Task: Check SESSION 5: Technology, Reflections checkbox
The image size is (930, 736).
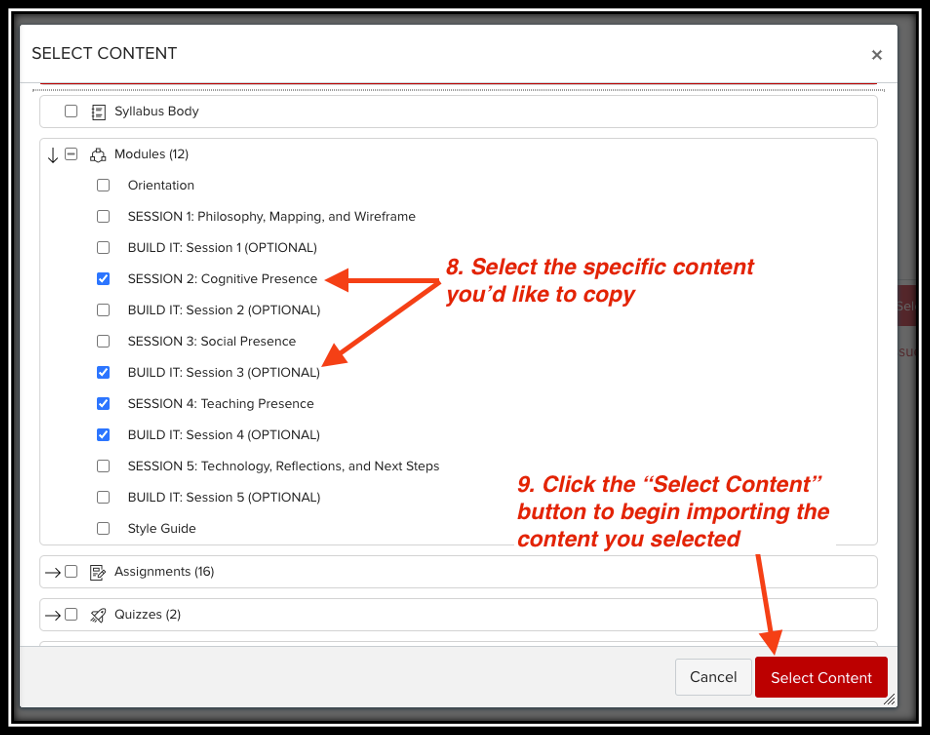Action: tap(103, 466)
